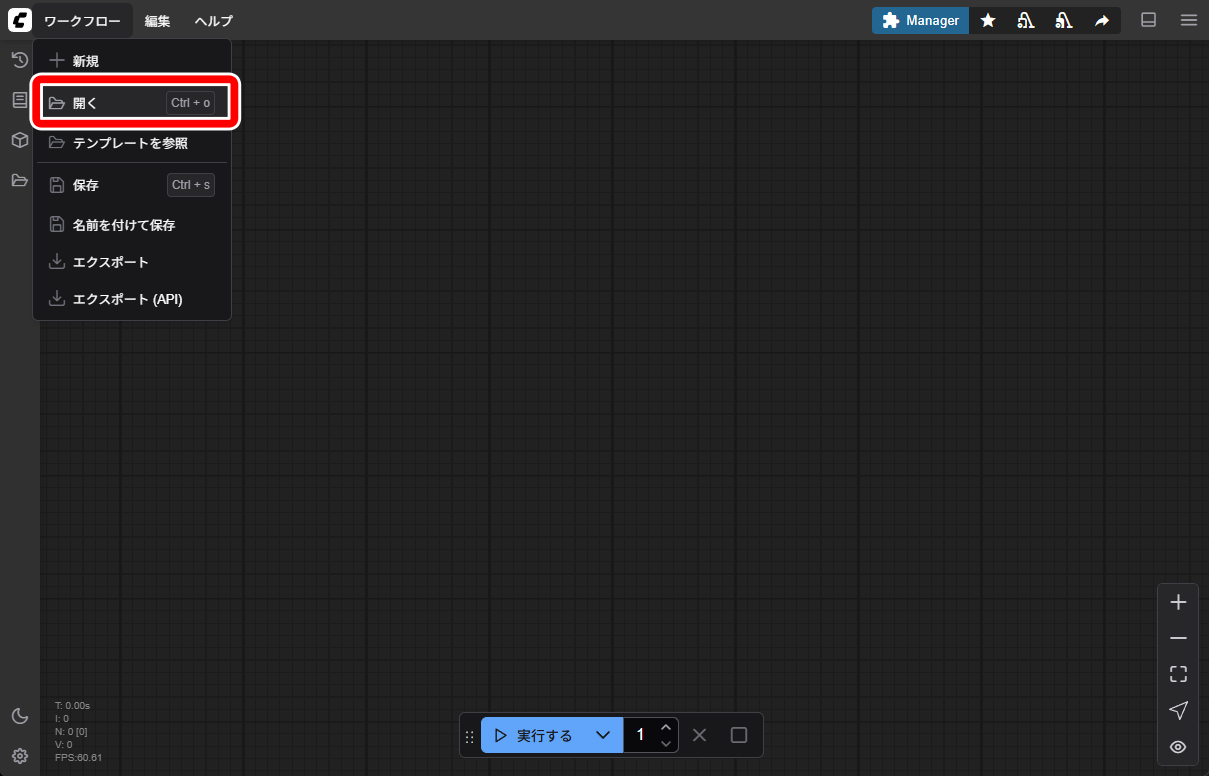Click the action bar drag handle dots
1209x776 pixels.
pos(470,736)
